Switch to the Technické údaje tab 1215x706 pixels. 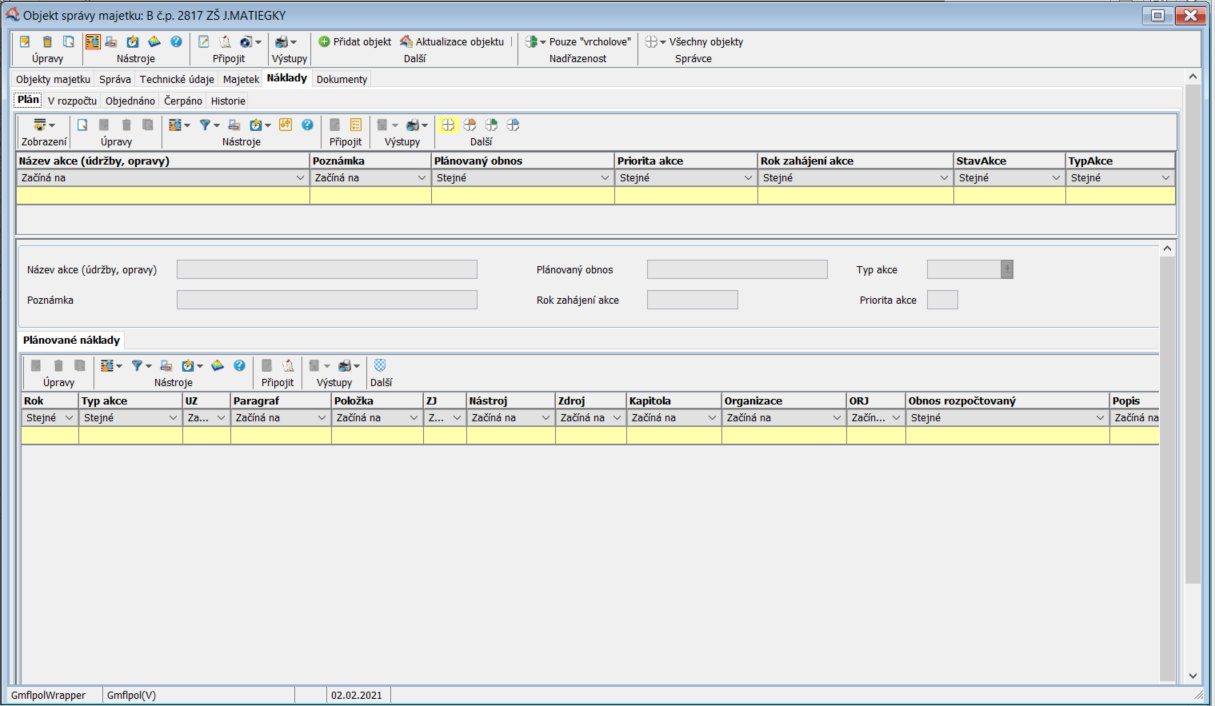pyautogui.click(x=177, y=79)
